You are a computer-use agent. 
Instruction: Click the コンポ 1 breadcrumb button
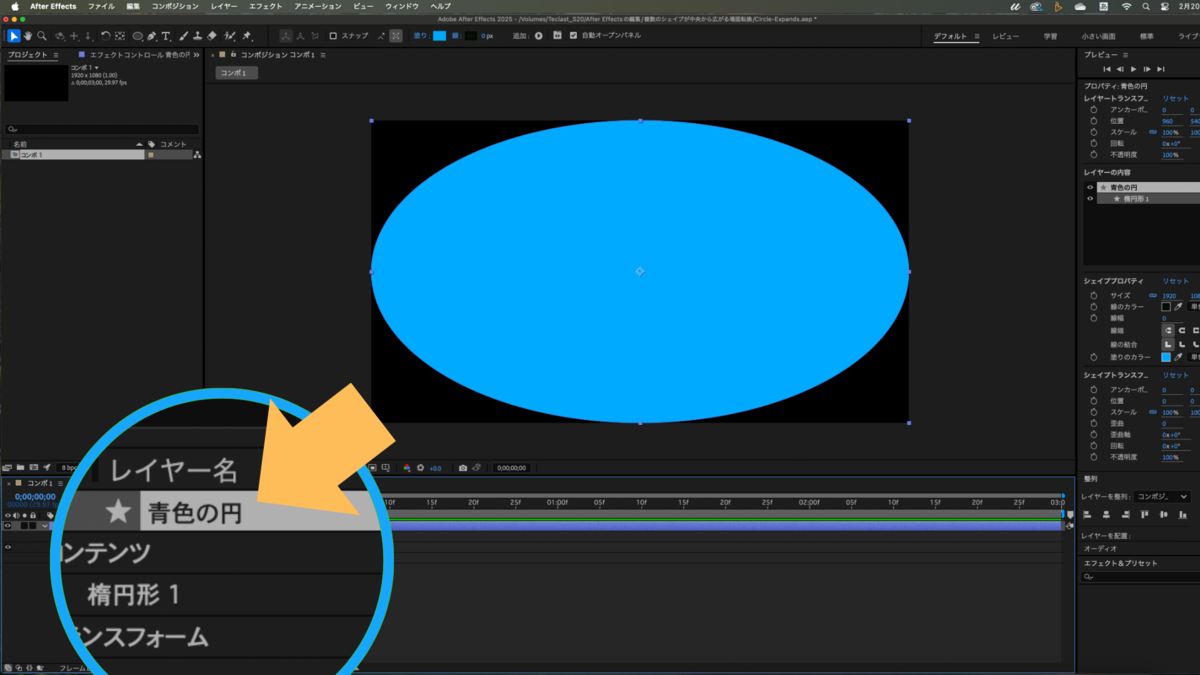pos(237,73)
